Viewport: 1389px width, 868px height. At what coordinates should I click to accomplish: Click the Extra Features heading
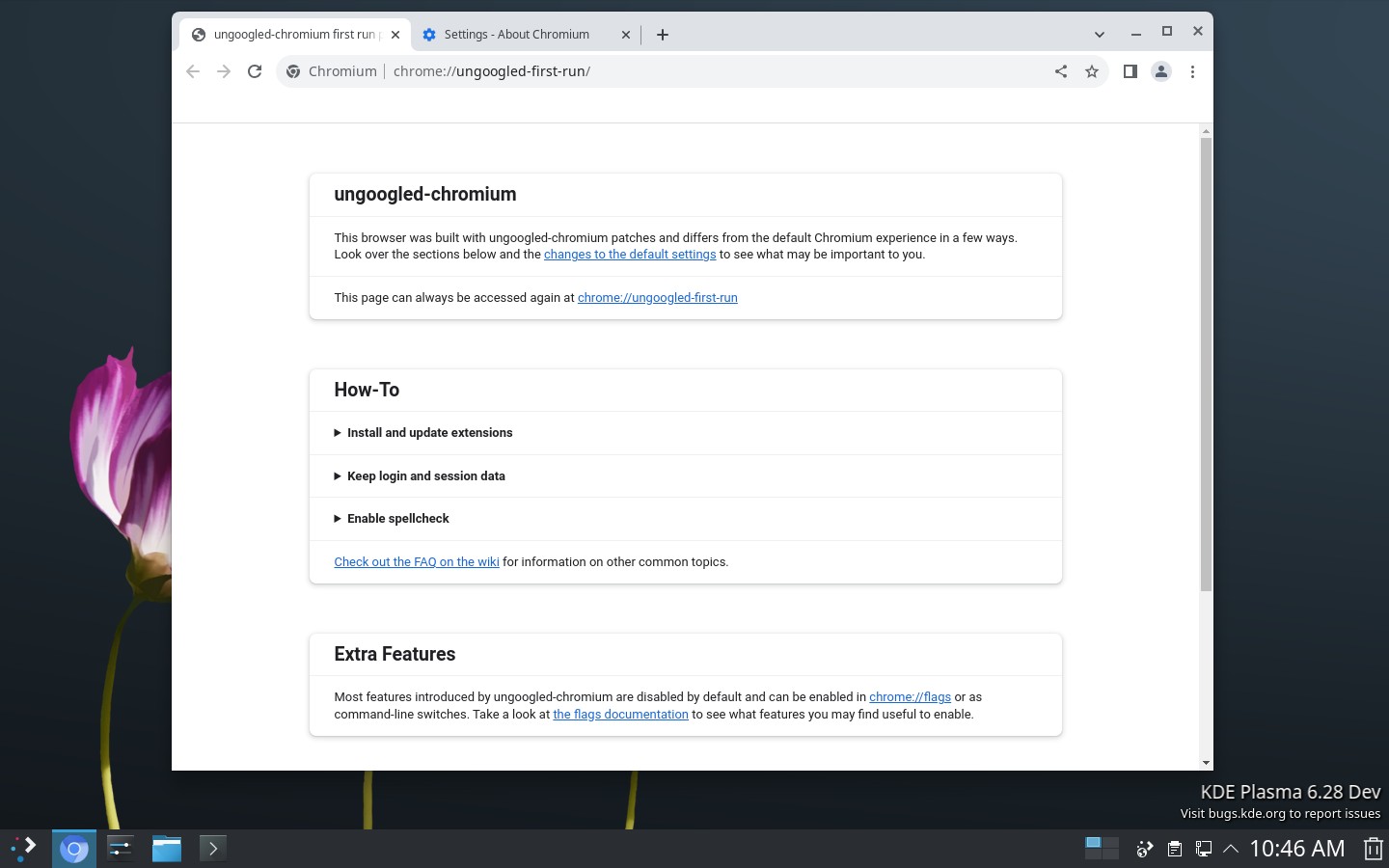click(x=395, y=654)
